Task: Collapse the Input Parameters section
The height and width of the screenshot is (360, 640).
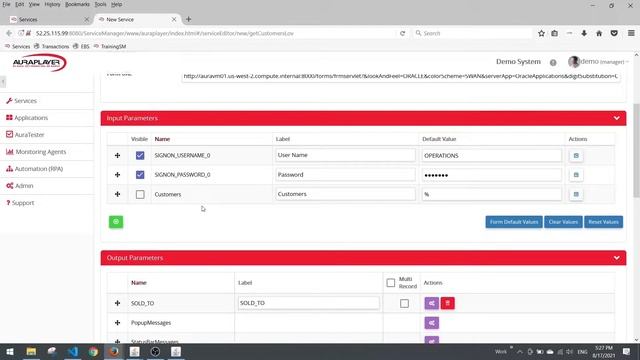Action: [x=616, y=118]
